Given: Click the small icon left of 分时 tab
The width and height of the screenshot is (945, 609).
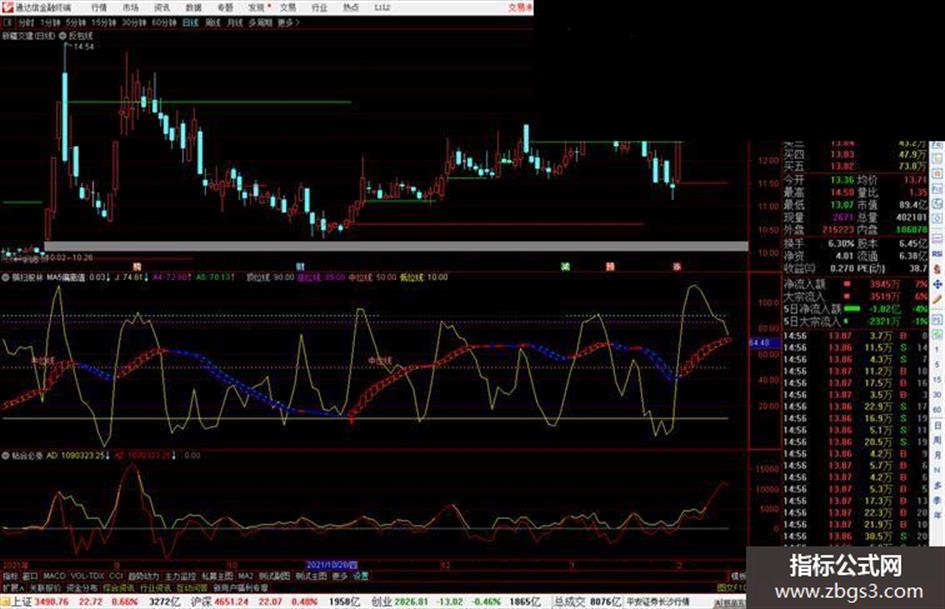Looking at the screenshot, I should [8, 23].
